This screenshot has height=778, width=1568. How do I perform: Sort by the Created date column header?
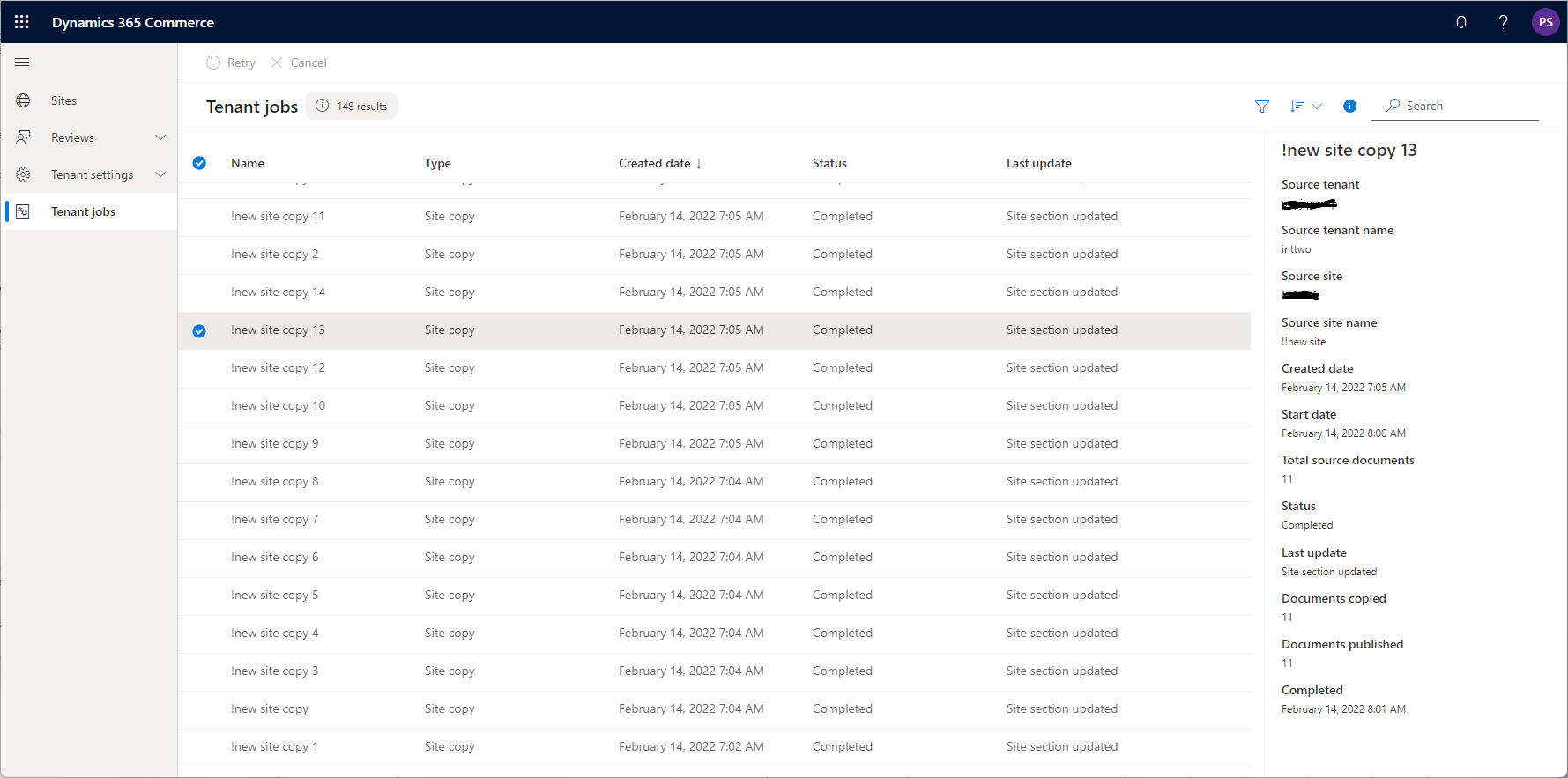655,163
